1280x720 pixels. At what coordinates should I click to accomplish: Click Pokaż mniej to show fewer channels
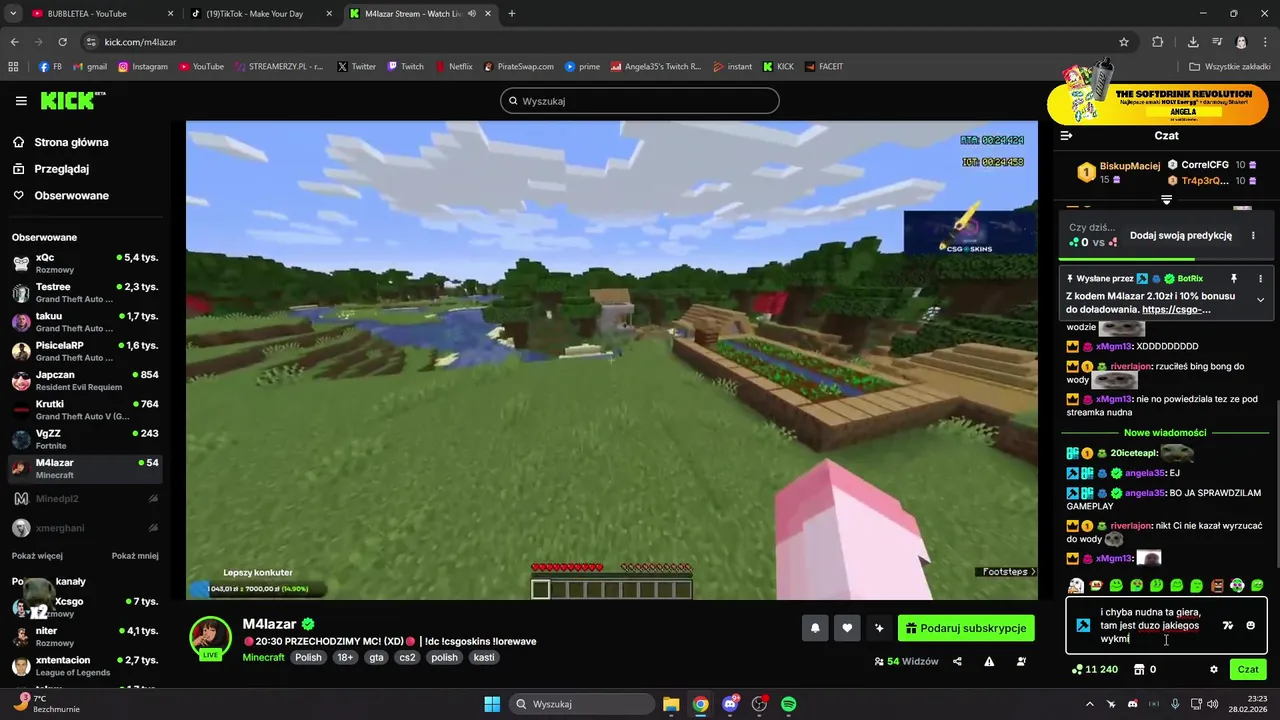point(135,556)
